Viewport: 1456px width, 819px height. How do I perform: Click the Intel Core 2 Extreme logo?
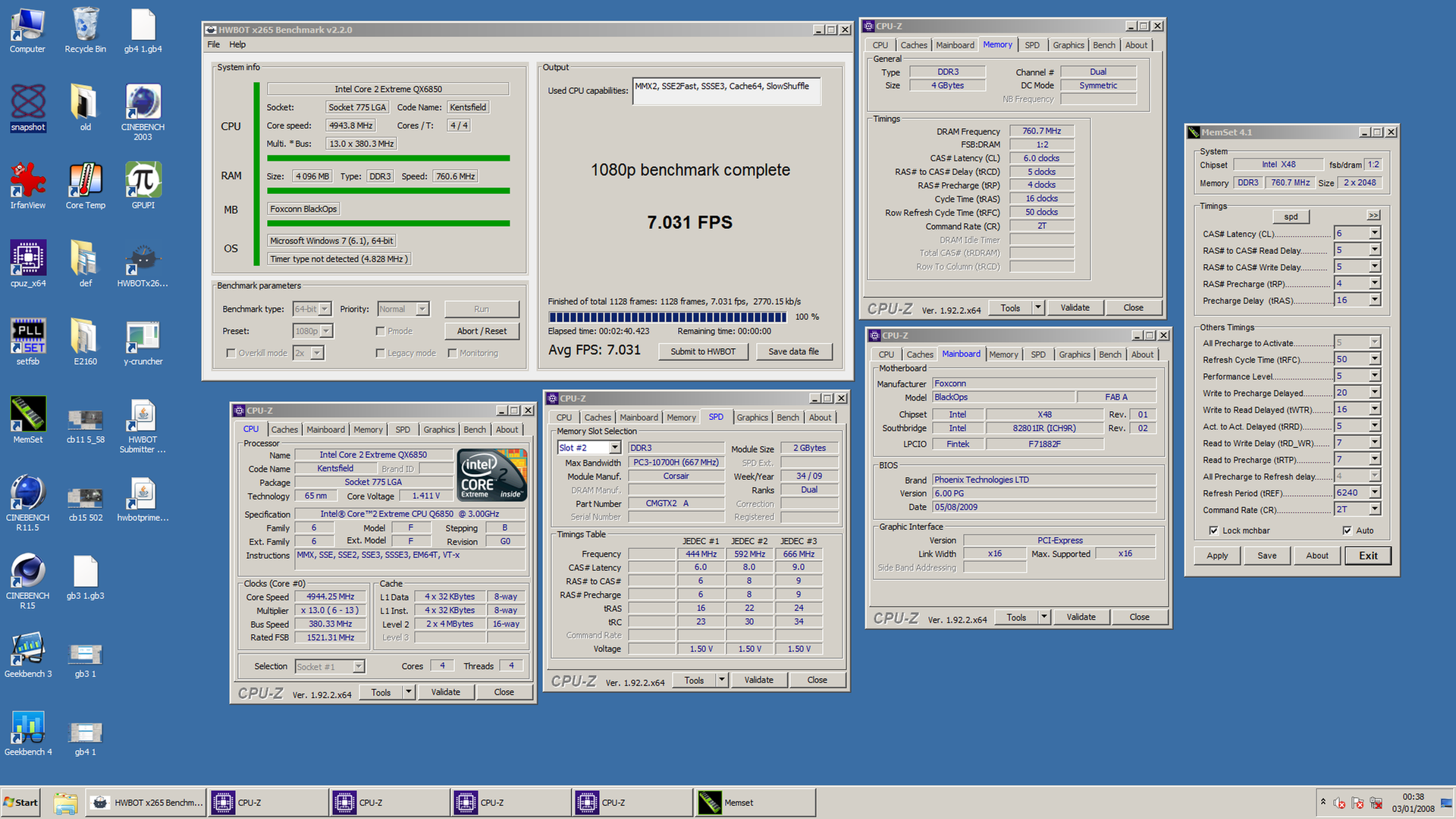pyautogui.click(x=493, y=475)
